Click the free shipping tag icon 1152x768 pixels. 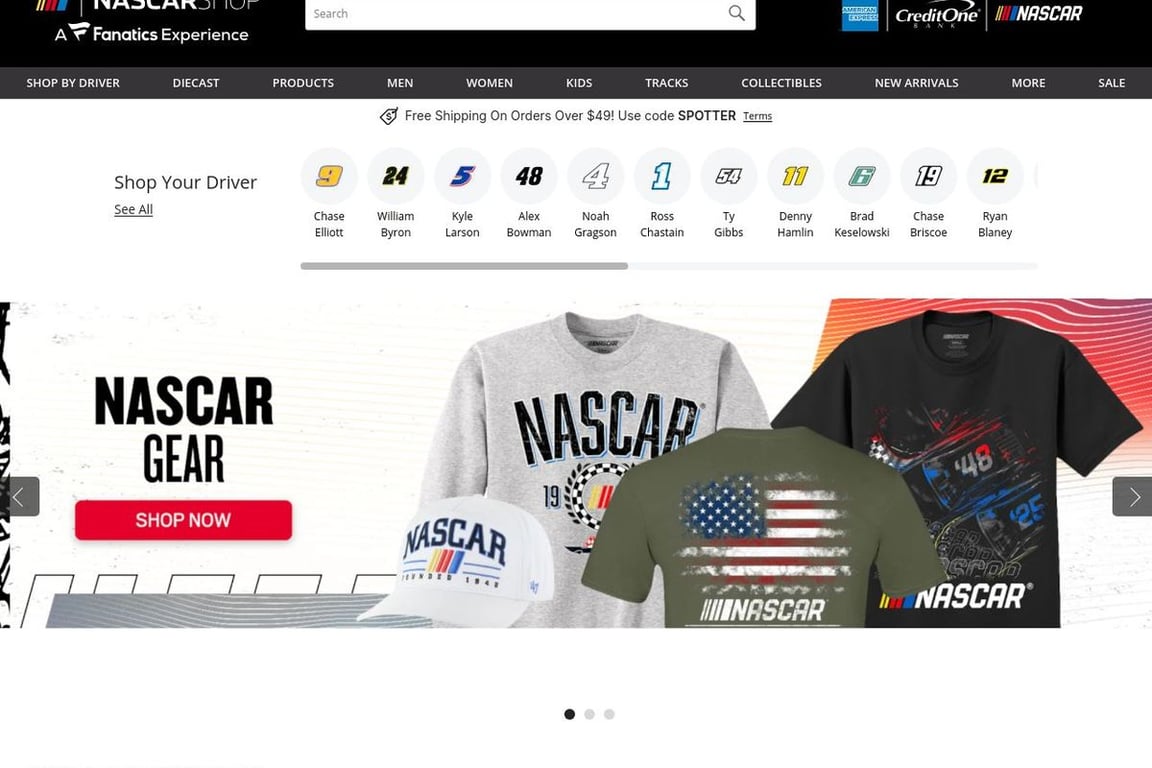(x=389, y=116)
